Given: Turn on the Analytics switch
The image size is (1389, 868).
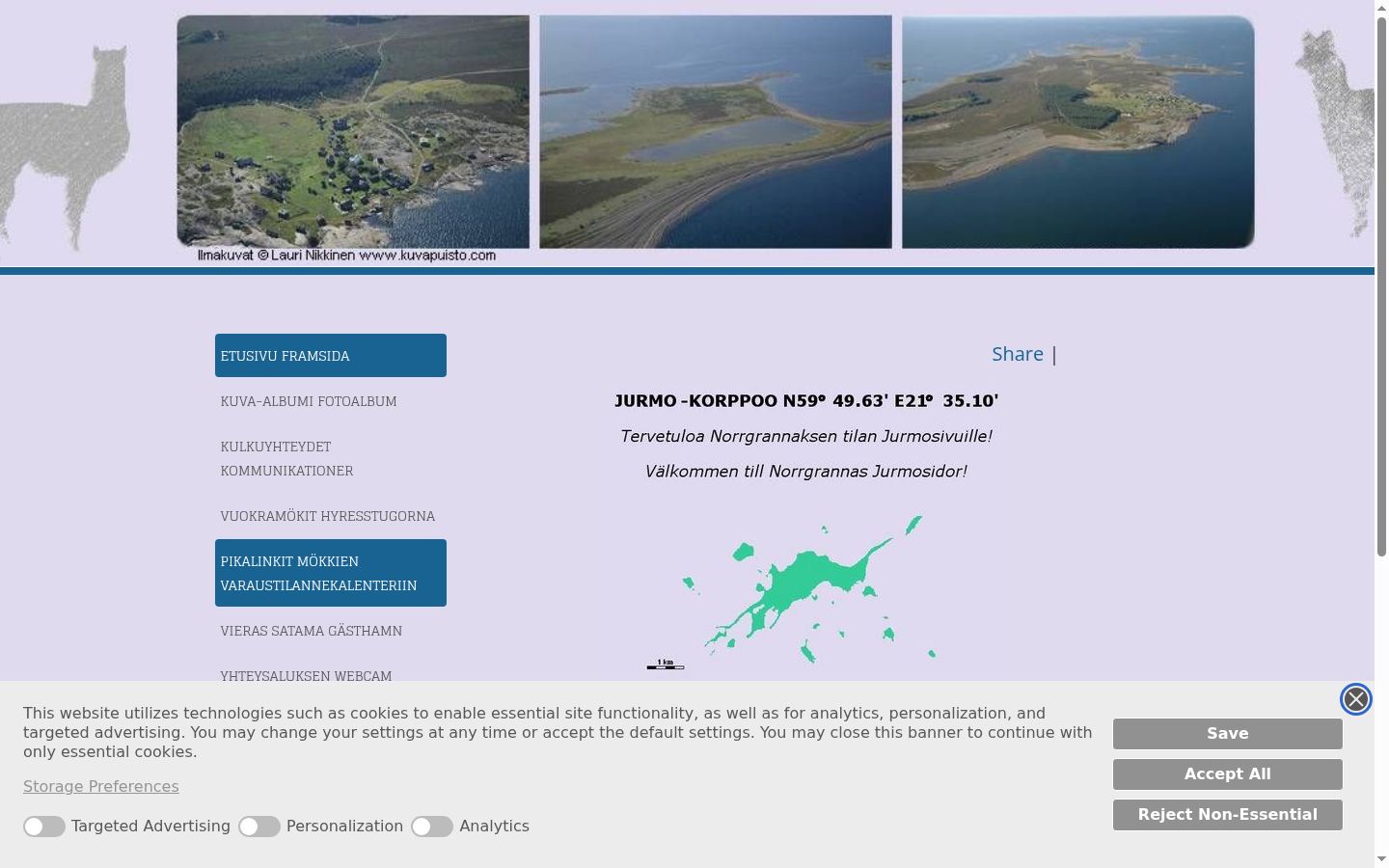Looking at the screenshot, I should pos(432,827).
